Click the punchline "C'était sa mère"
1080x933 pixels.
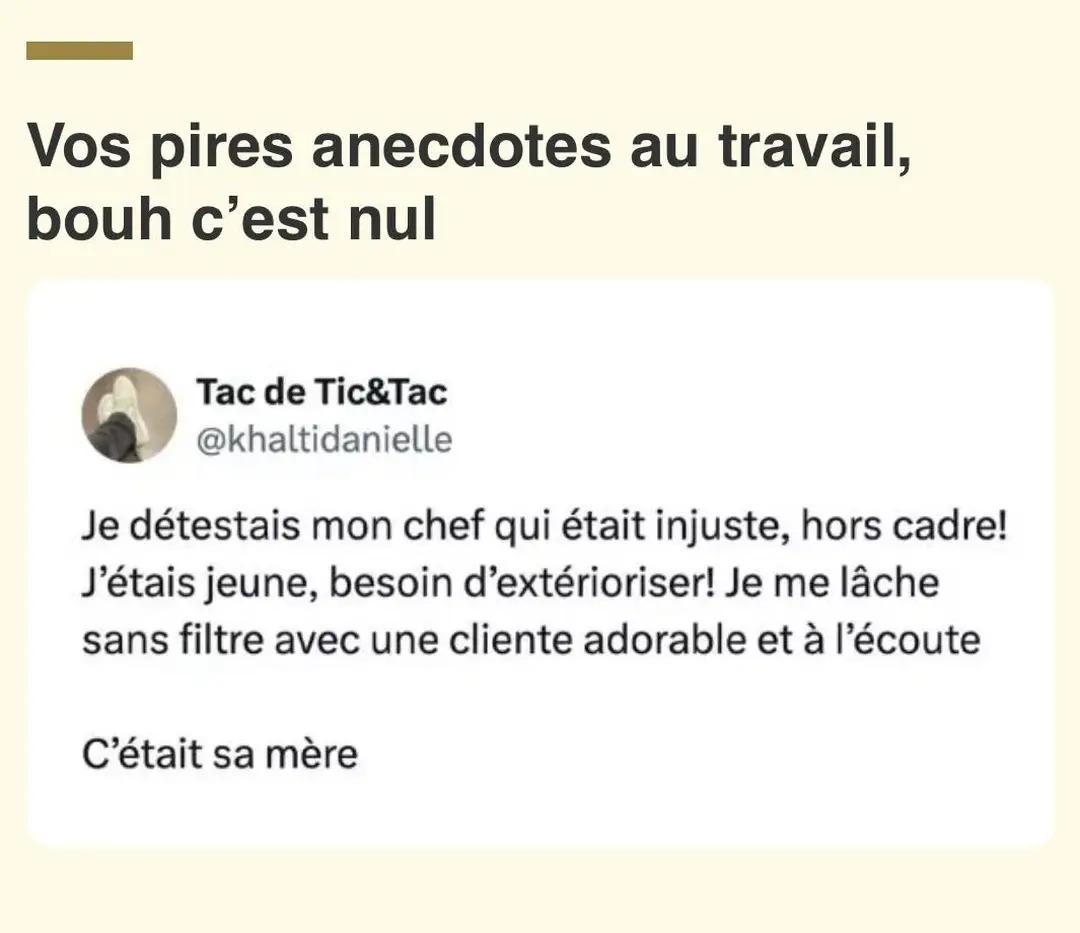[219, 754]
